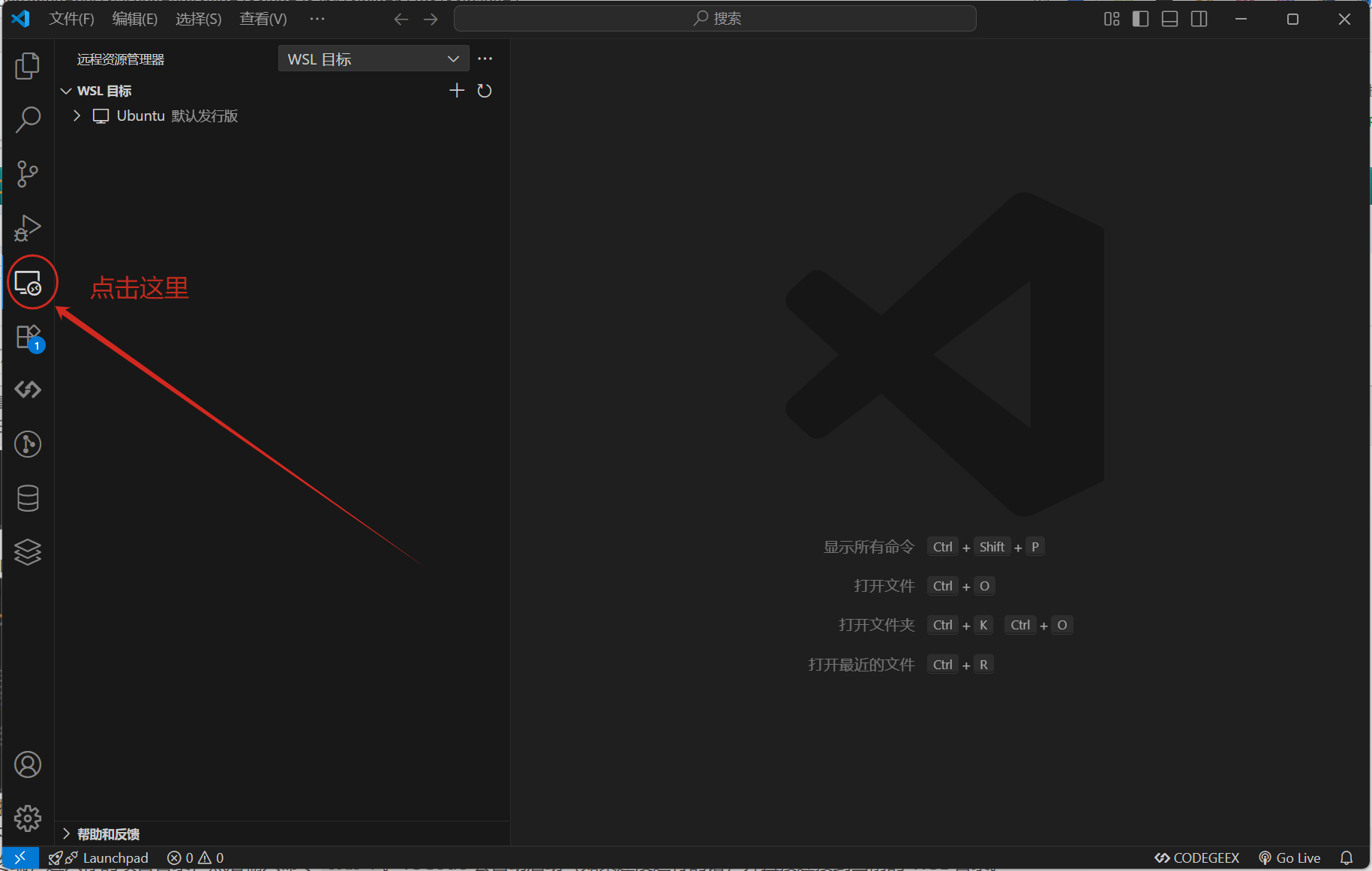
Task: Toggle Primary Side Bar visibility
Action: pos(1140,19)
